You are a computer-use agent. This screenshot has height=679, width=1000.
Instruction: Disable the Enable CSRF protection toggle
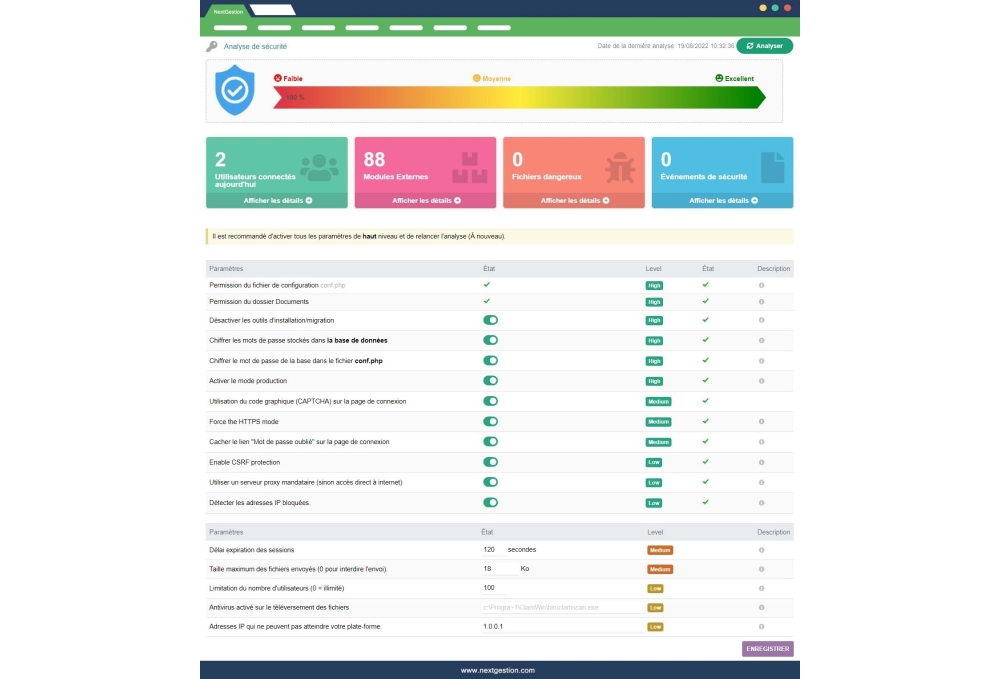point(490,462)
